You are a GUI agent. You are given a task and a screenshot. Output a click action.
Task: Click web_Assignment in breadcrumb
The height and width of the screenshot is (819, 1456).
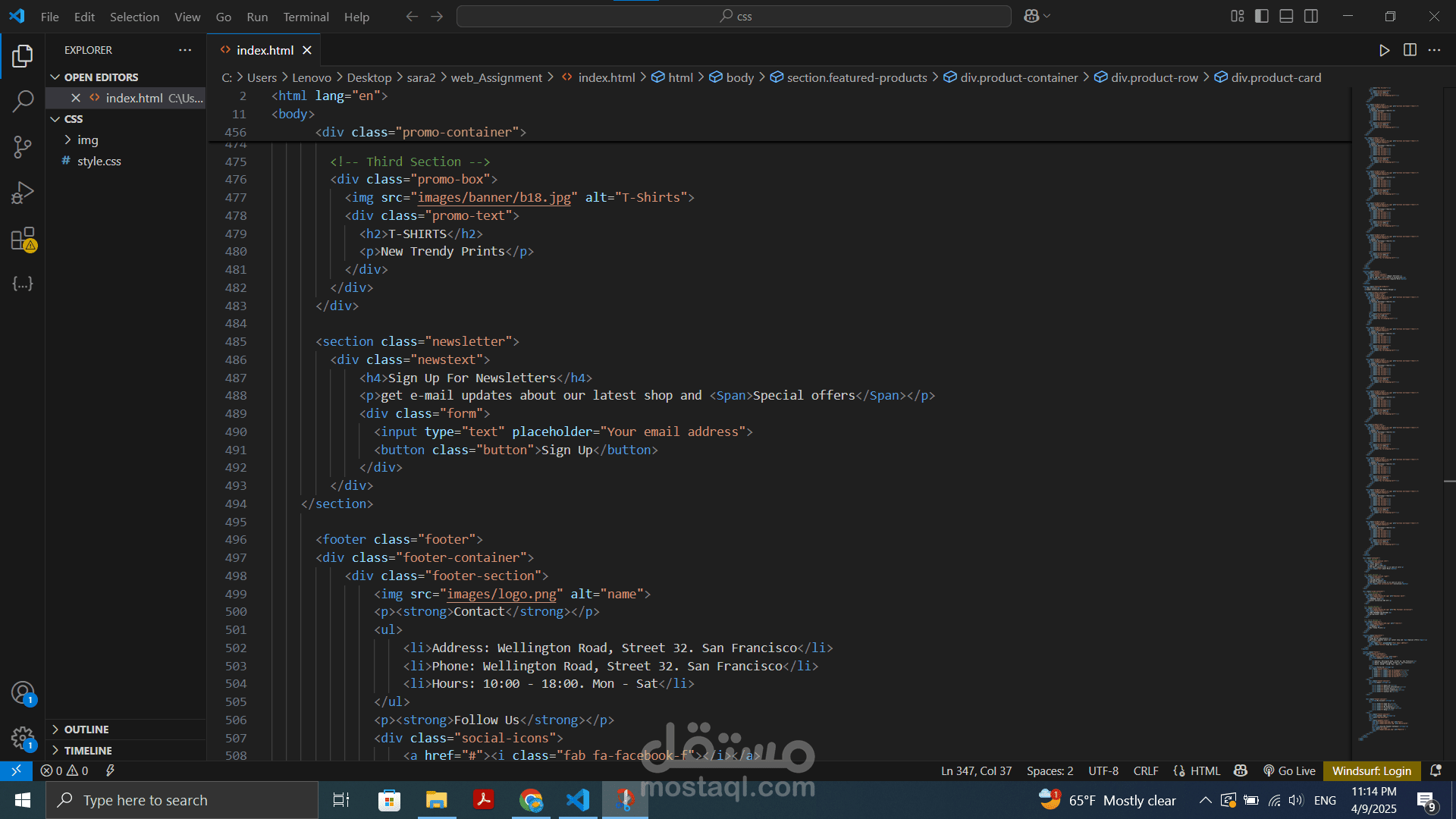[x=496, y=77]
